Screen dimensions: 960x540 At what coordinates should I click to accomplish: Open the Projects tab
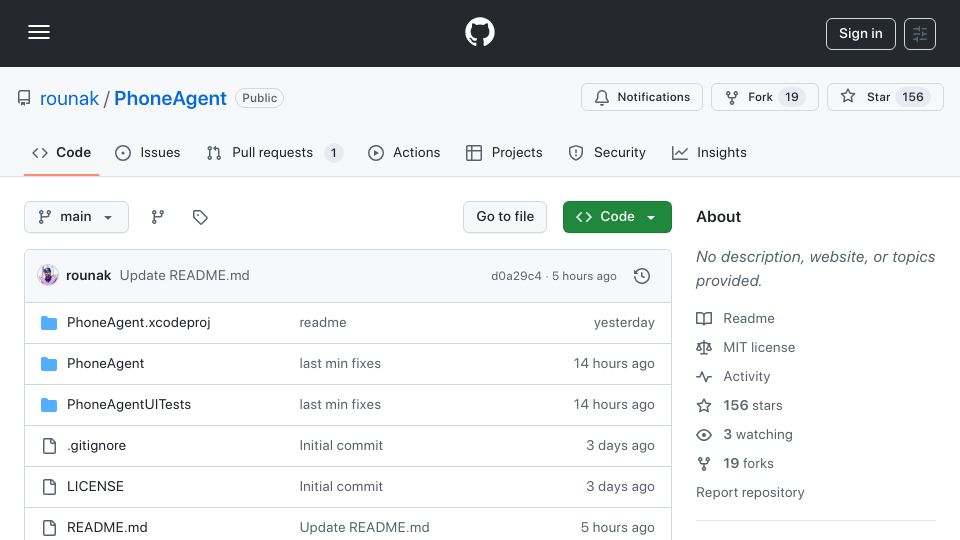[x=504, y=152]
